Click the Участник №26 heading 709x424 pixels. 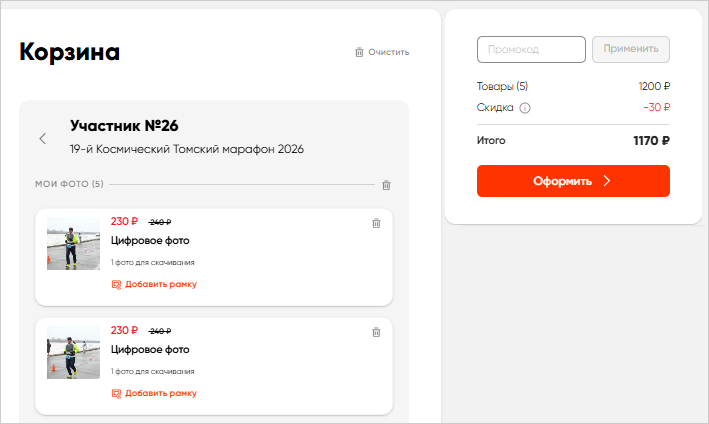pos(124,126)
